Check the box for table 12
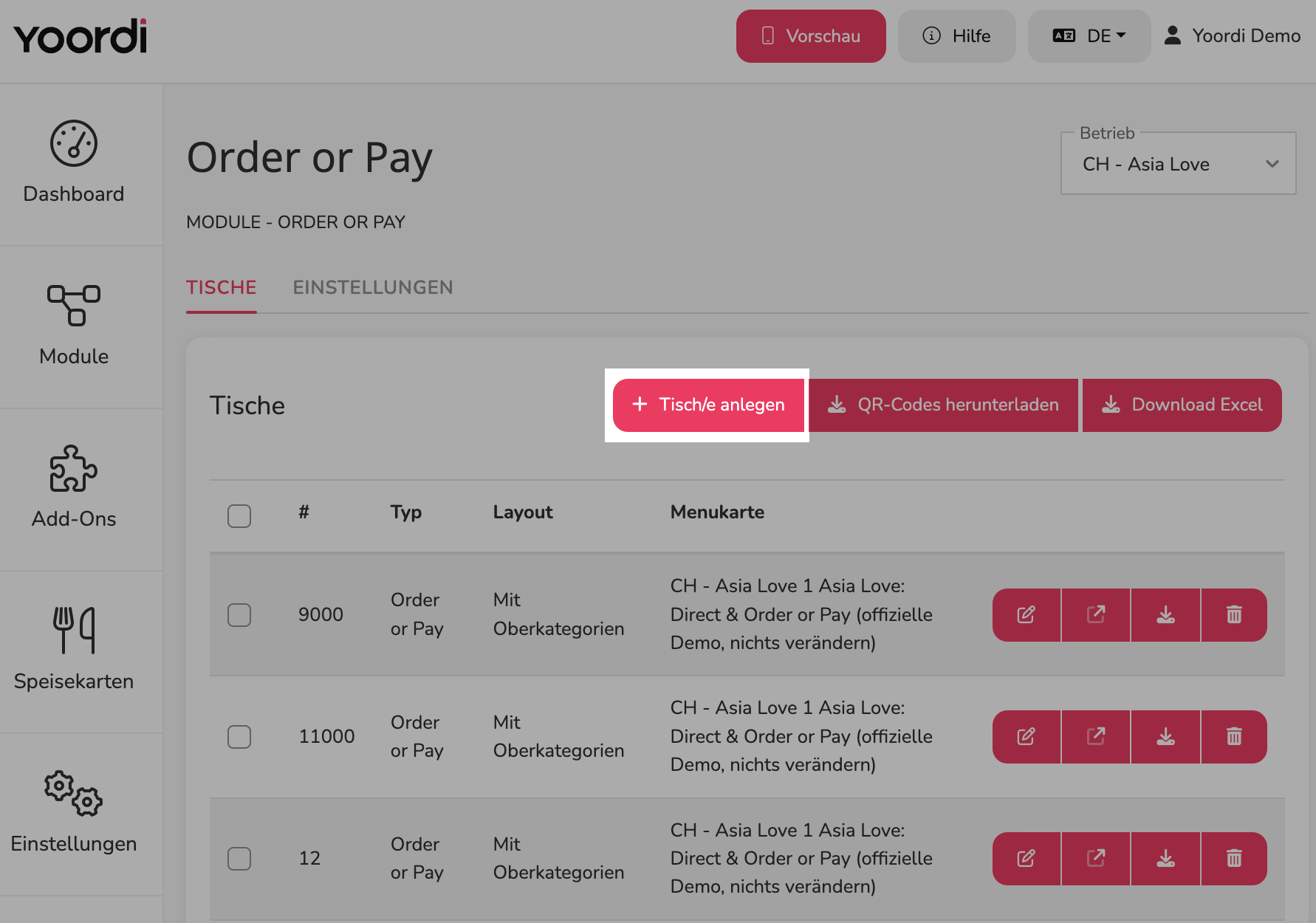 [239, 859]
